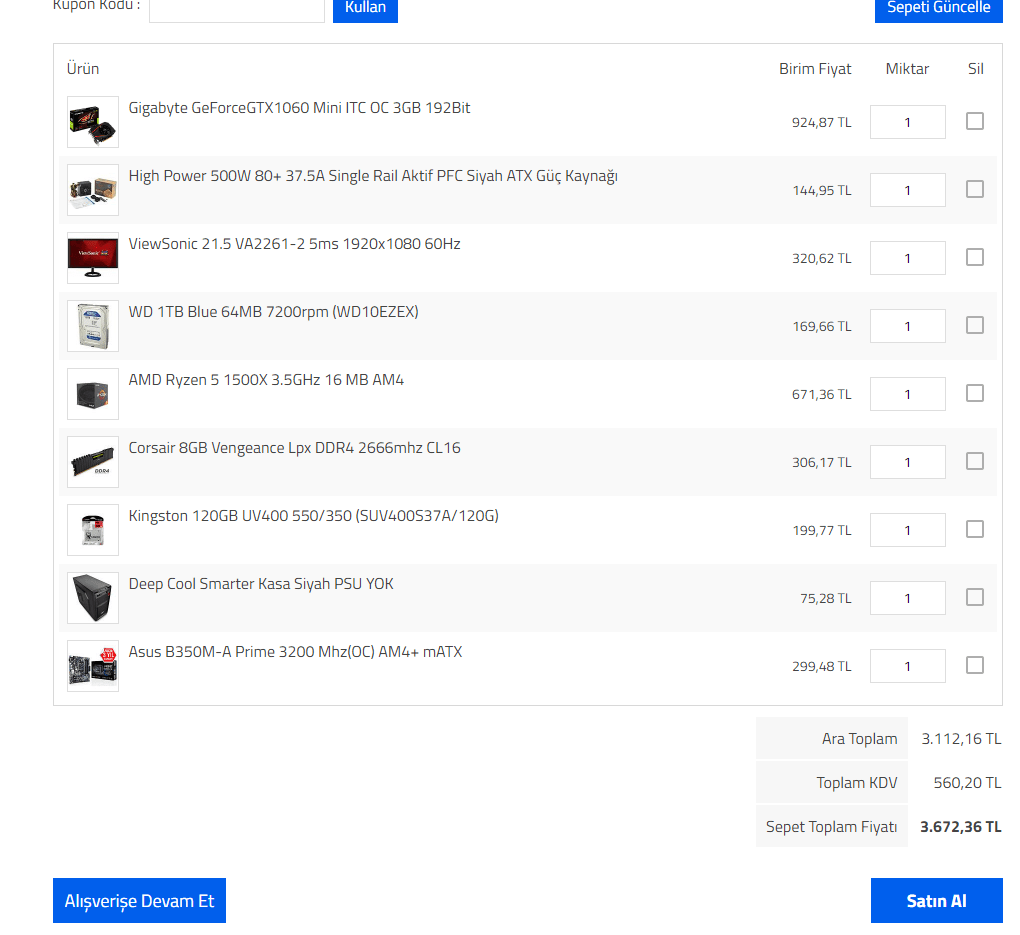This screenshot has width=1020, height=935.
Task: Open WD 1TB Blue hard drive thumbnail
Action: 93,326
